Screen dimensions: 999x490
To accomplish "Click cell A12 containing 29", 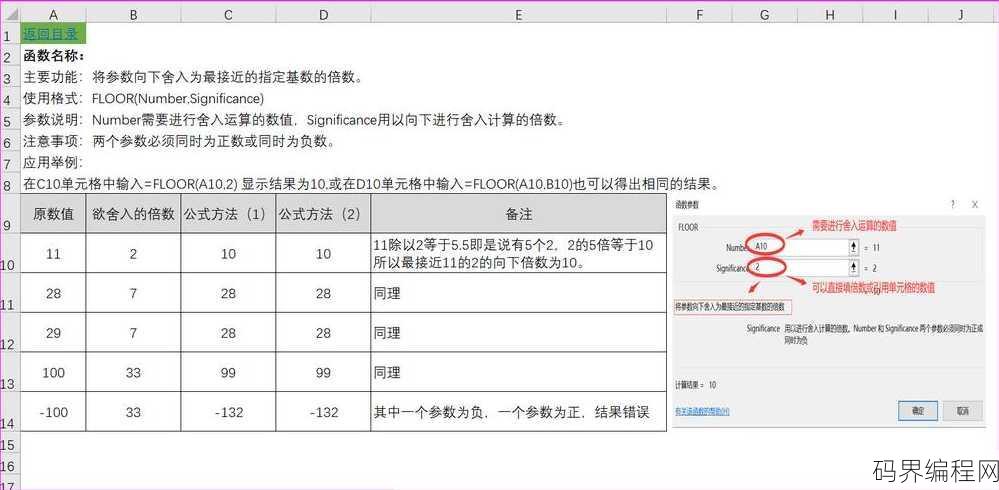I will pyautogui.click(x=54, y=333).
